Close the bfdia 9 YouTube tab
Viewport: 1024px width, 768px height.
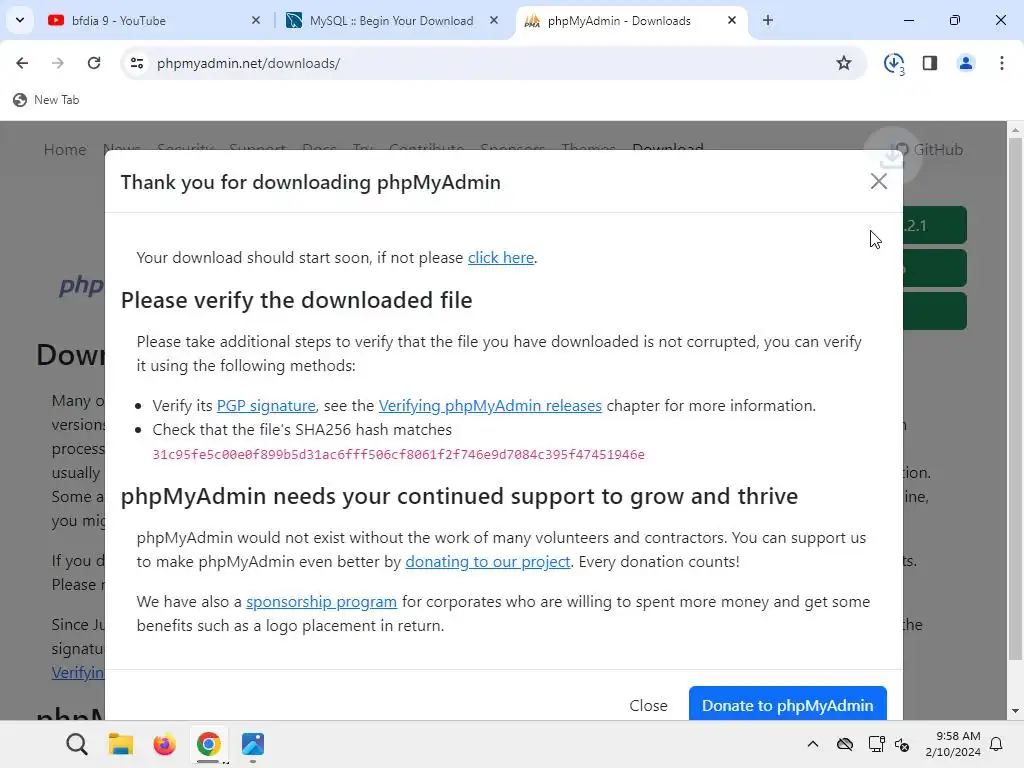click(x=256, y=21)
